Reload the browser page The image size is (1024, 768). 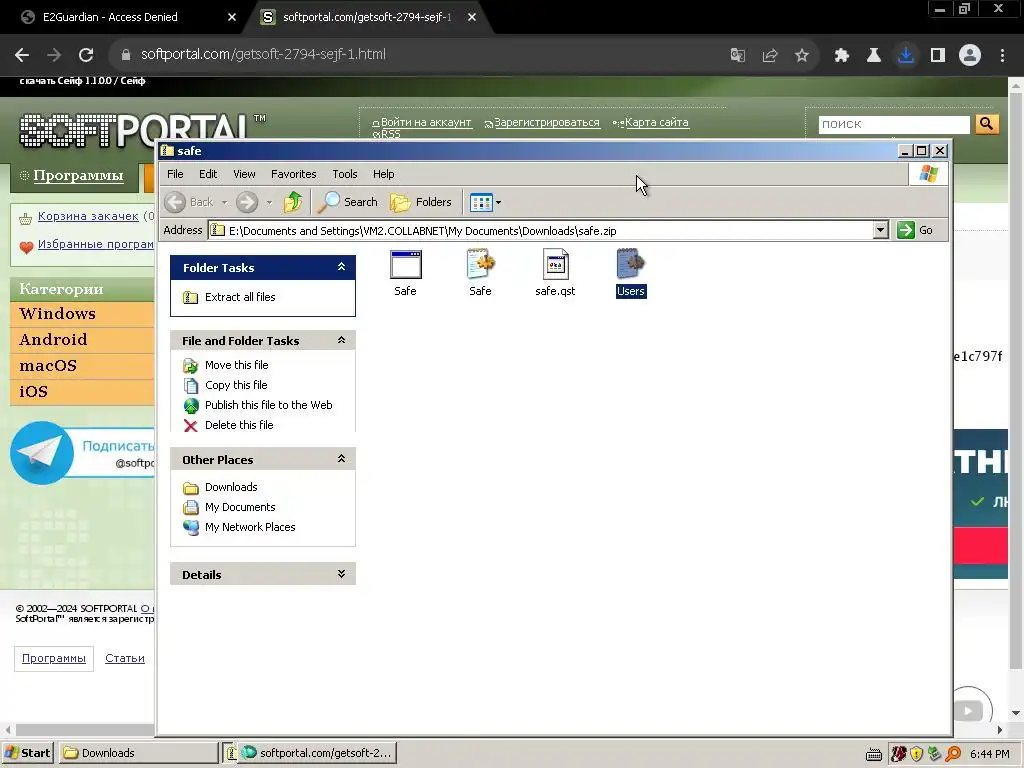pos(86,55)
